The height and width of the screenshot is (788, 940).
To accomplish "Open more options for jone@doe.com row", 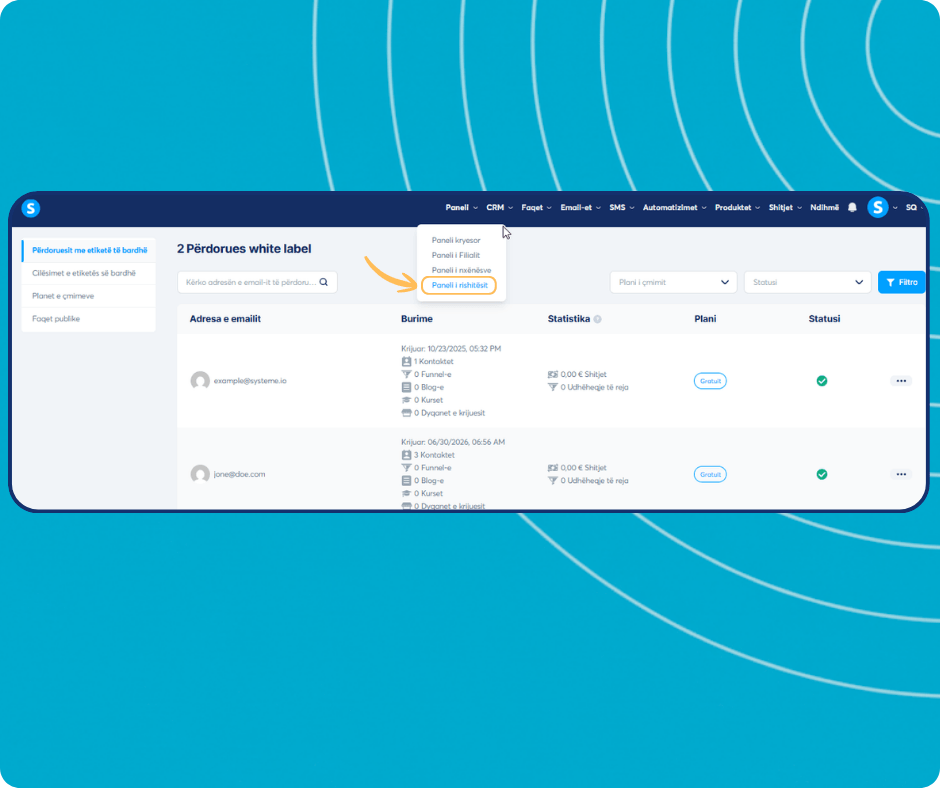I will tap(900, 474).
